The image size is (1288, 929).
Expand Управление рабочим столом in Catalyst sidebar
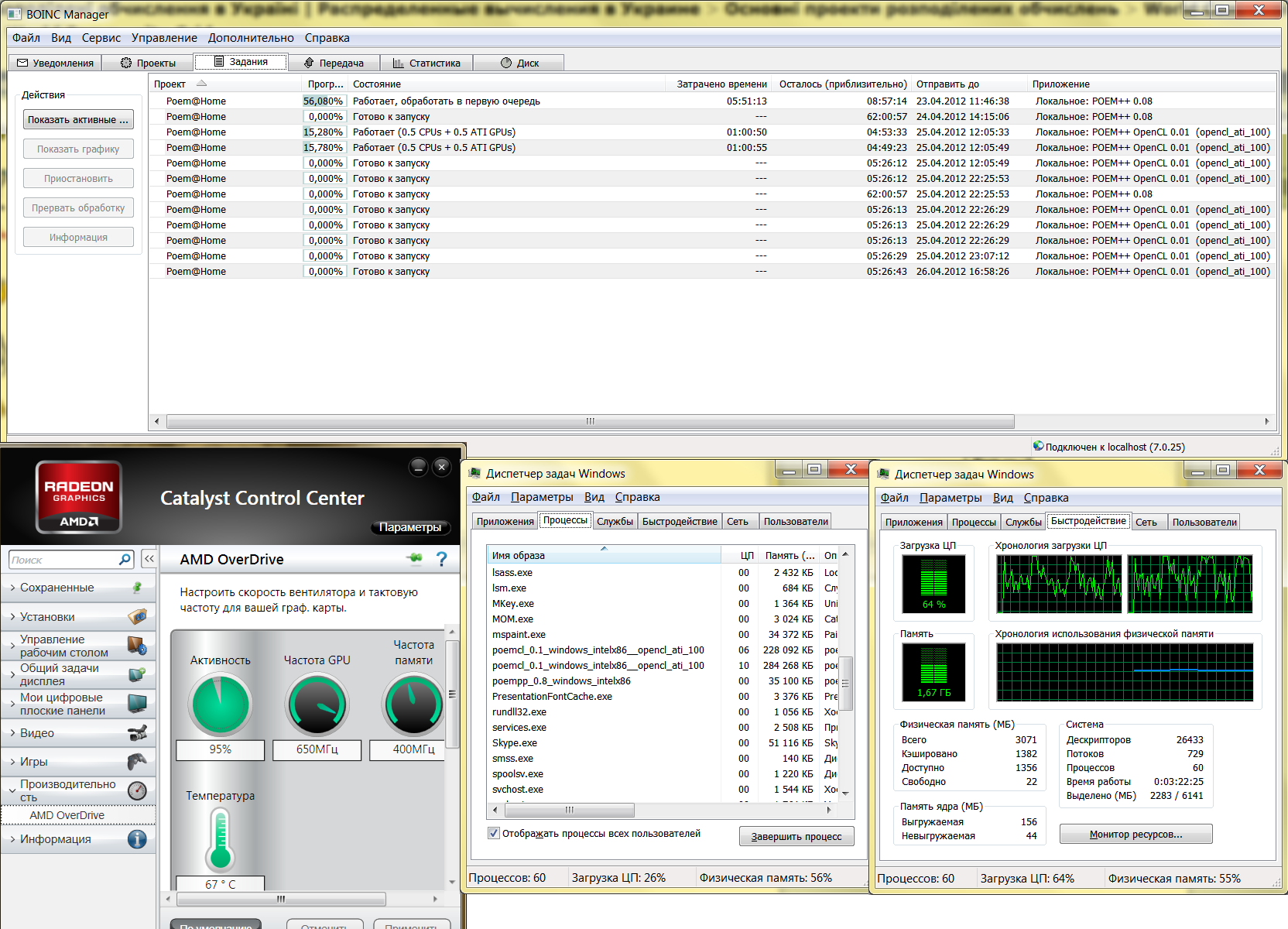click(x=13, y=646)
